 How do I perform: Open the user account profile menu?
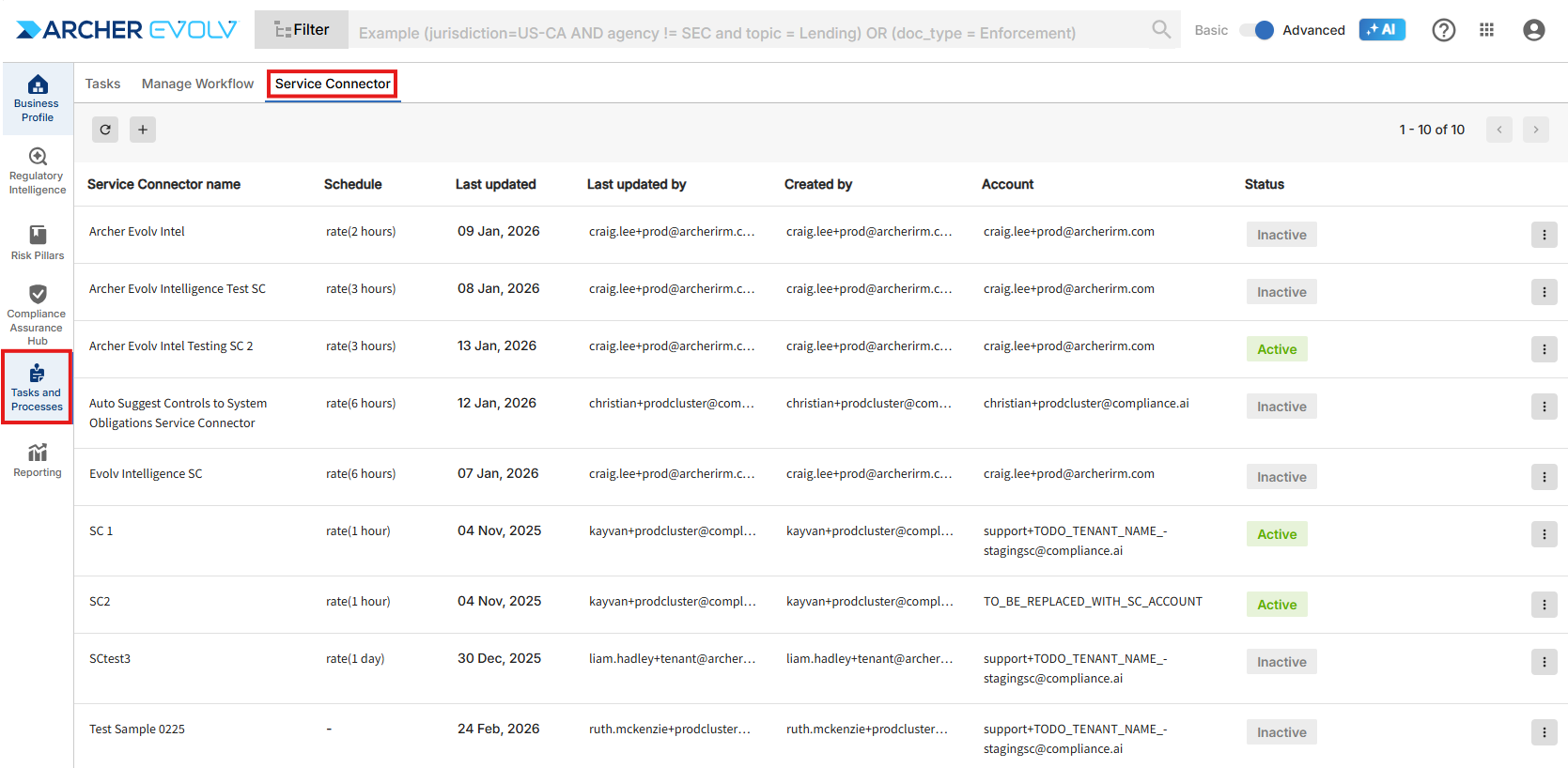[x=1533, y=30]
